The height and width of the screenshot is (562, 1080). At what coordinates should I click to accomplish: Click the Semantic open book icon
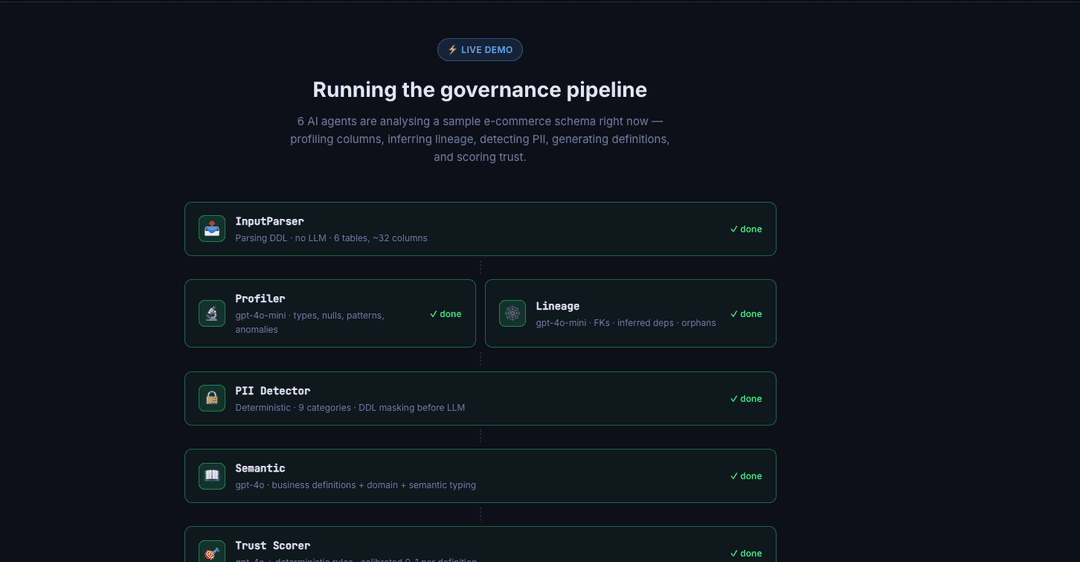pos(211,476)
